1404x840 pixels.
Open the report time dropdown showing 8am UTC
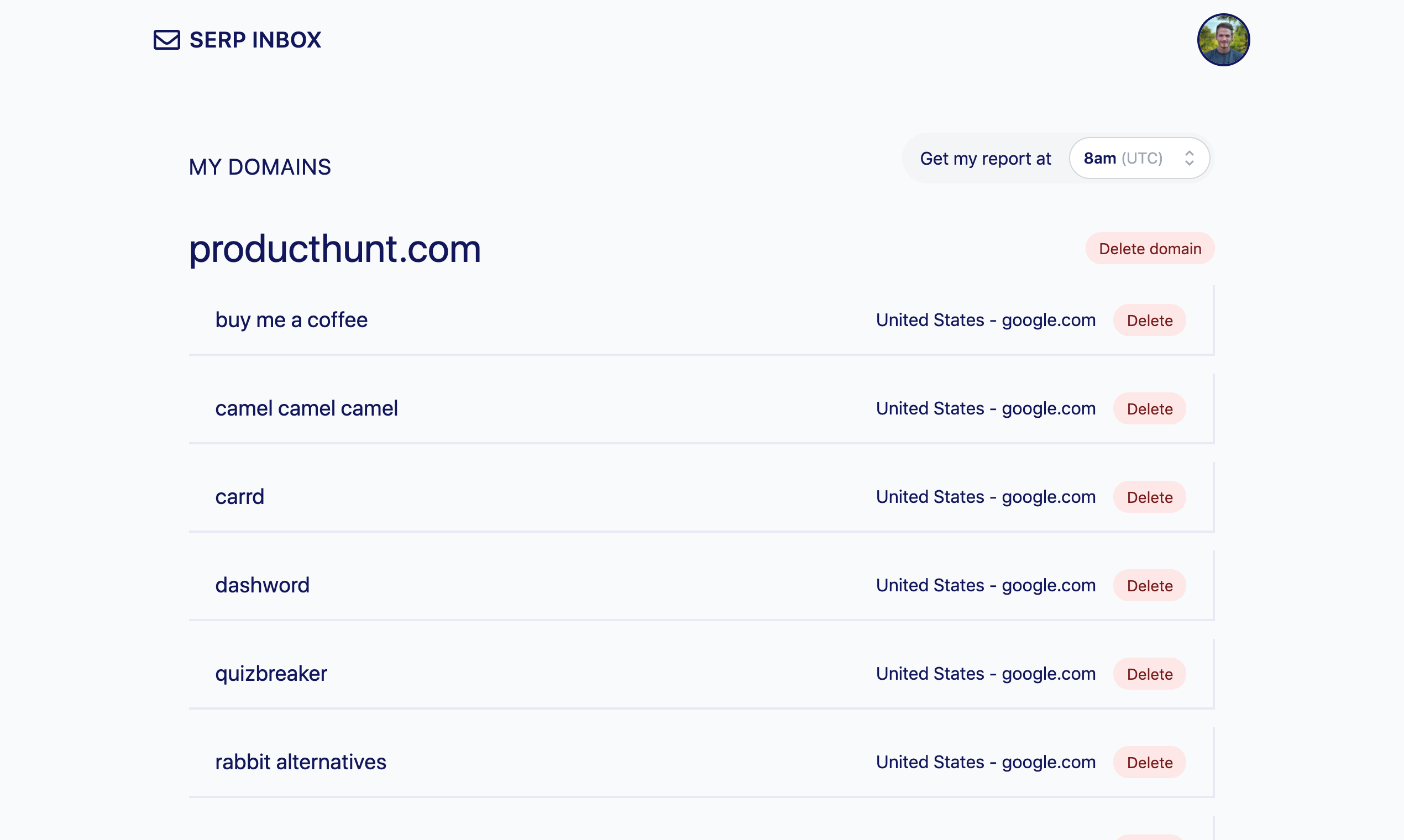(x=1139, y=159)
